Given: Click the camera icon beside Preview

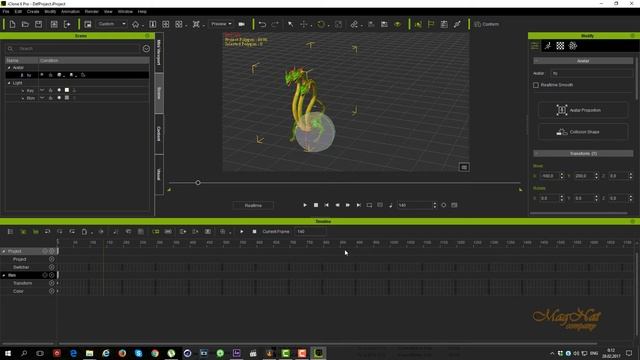Looking at the screenshot, I should pos(242,24).
